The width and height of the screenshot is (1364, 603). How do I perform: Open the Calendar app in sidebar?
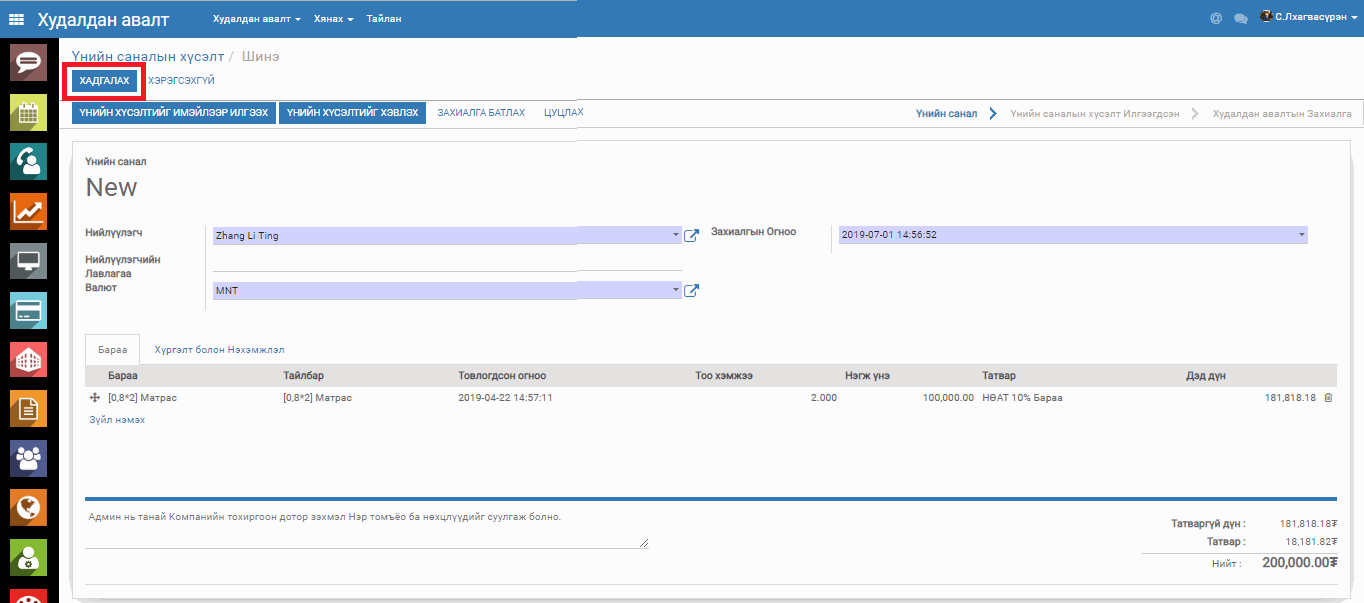point(28,112)
